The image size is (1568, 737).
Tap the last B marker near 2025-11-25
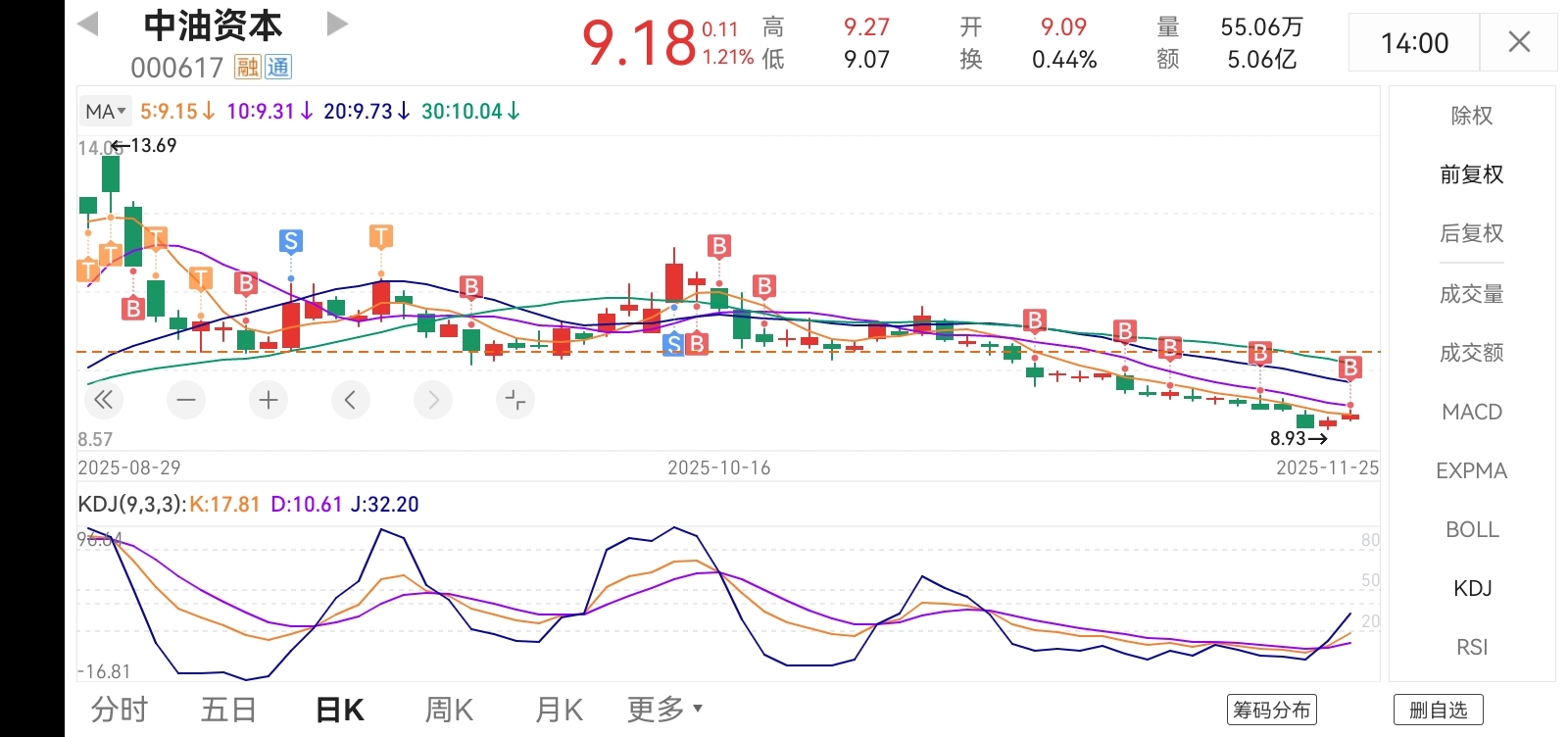click(1350, 368)
